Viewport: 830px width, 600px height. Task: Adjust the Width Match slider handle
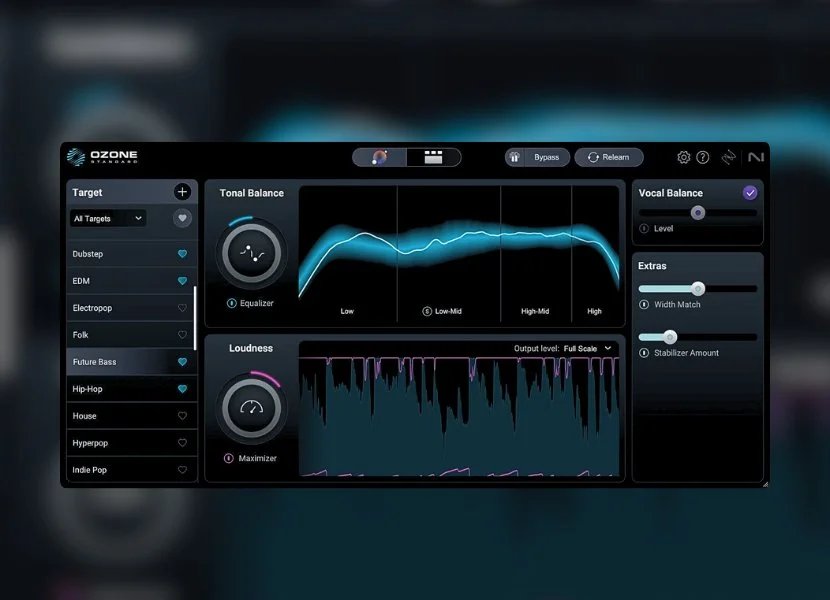pyautogui.click(x=698, y=289)
